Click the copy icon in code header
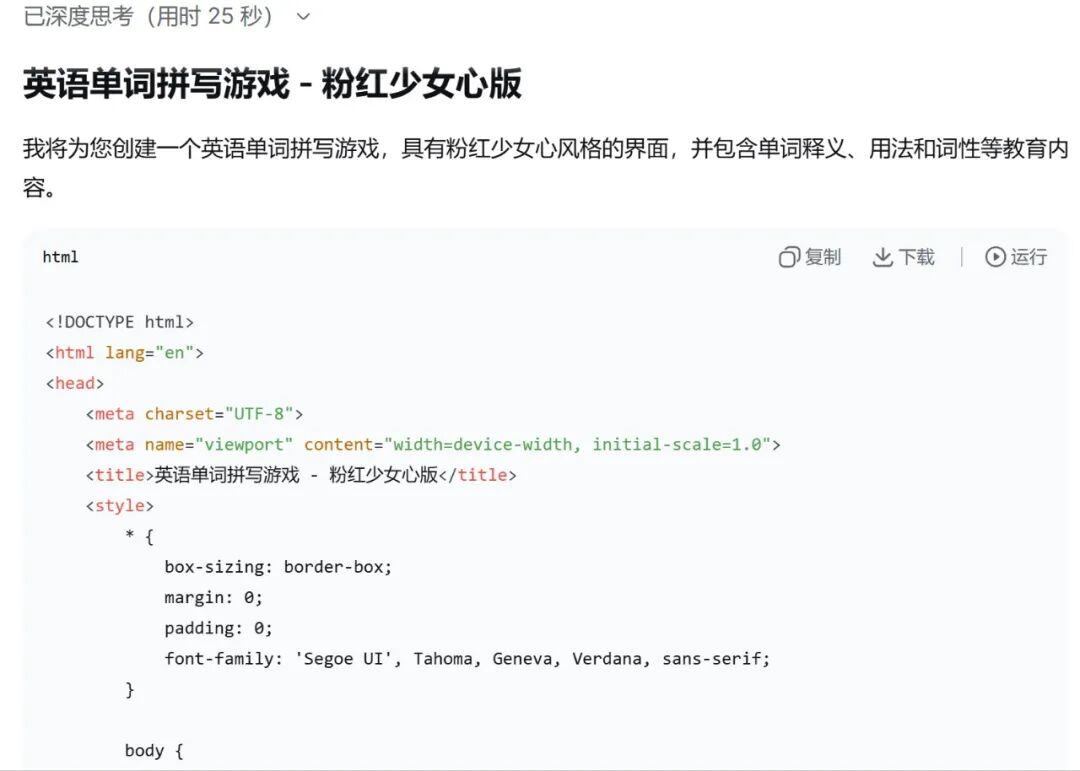 (x=790, y=258)
